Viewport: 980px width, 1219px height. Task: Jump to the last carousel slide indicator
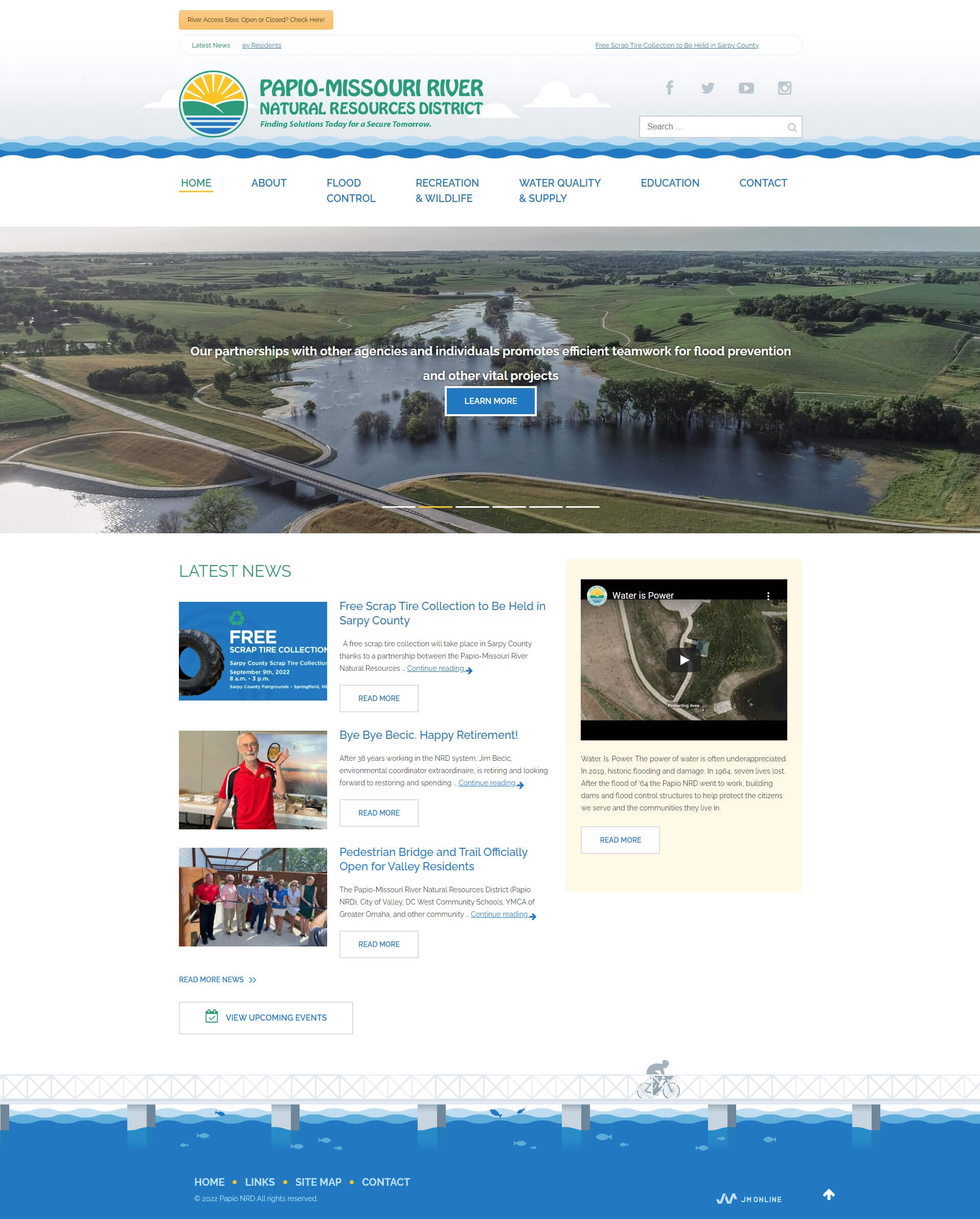tap(583, 507)
